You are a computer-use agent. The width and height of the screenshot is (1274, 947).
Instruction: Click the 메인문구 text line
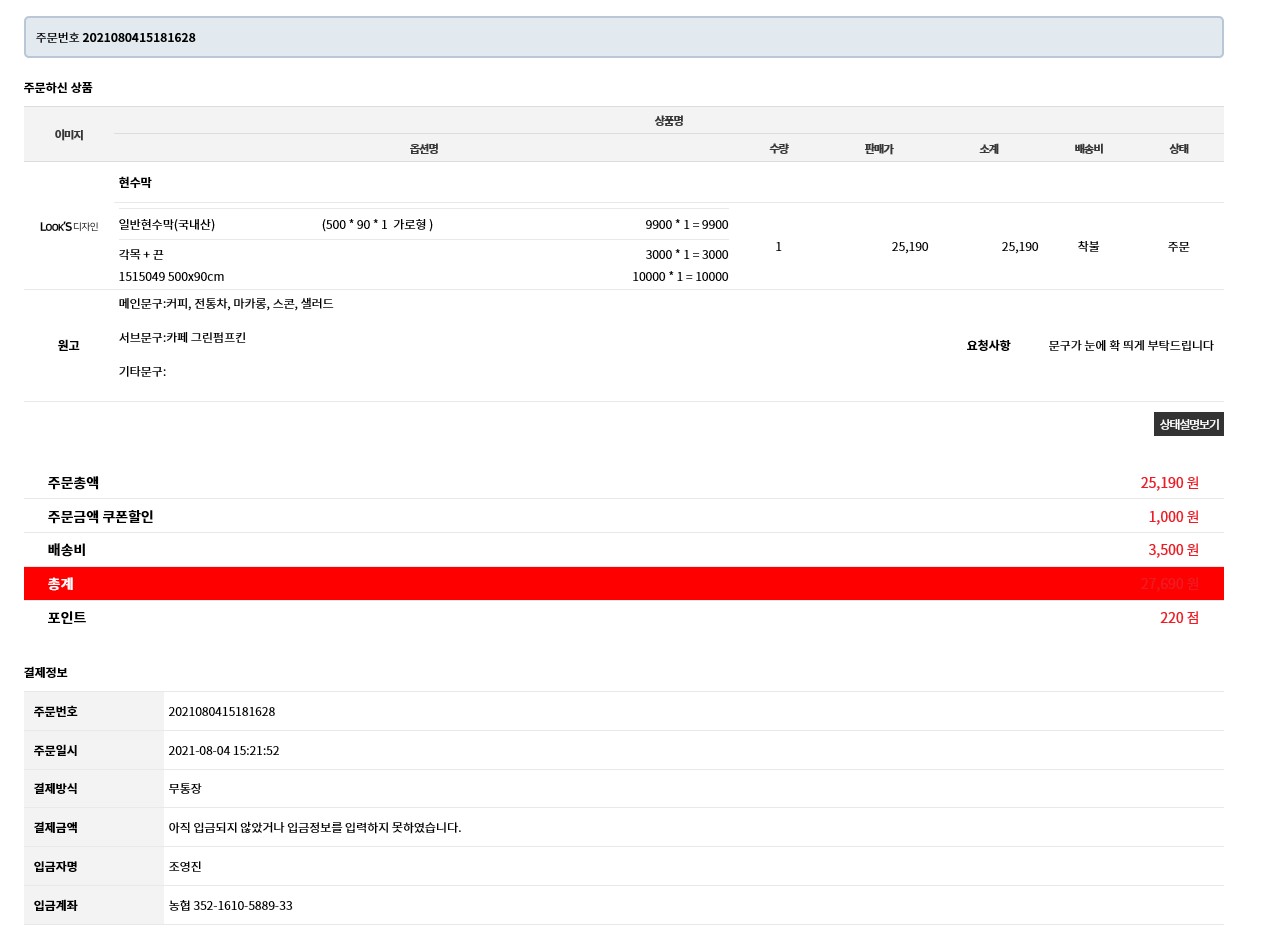point(226,304)
